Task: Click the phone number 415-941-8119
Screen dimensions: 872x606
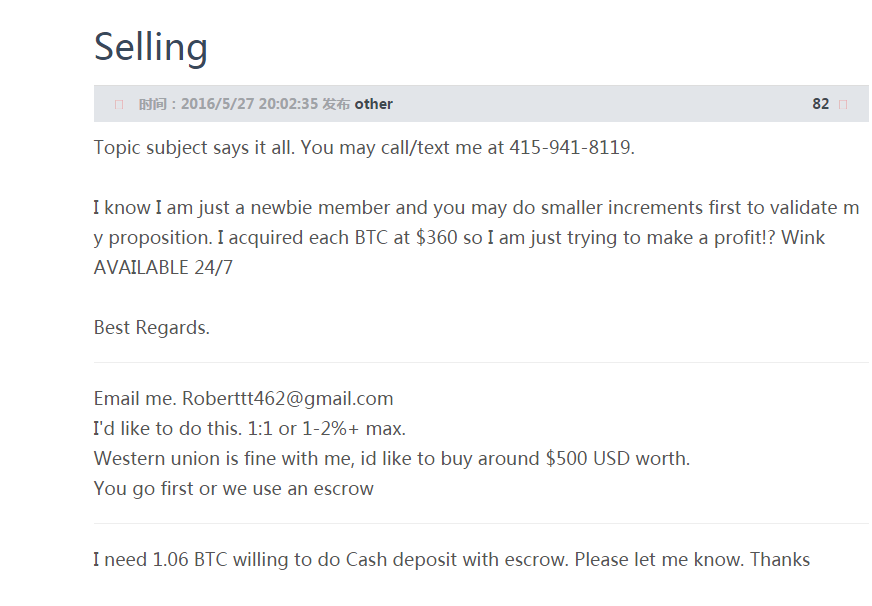Action: (x=572, y=147)
